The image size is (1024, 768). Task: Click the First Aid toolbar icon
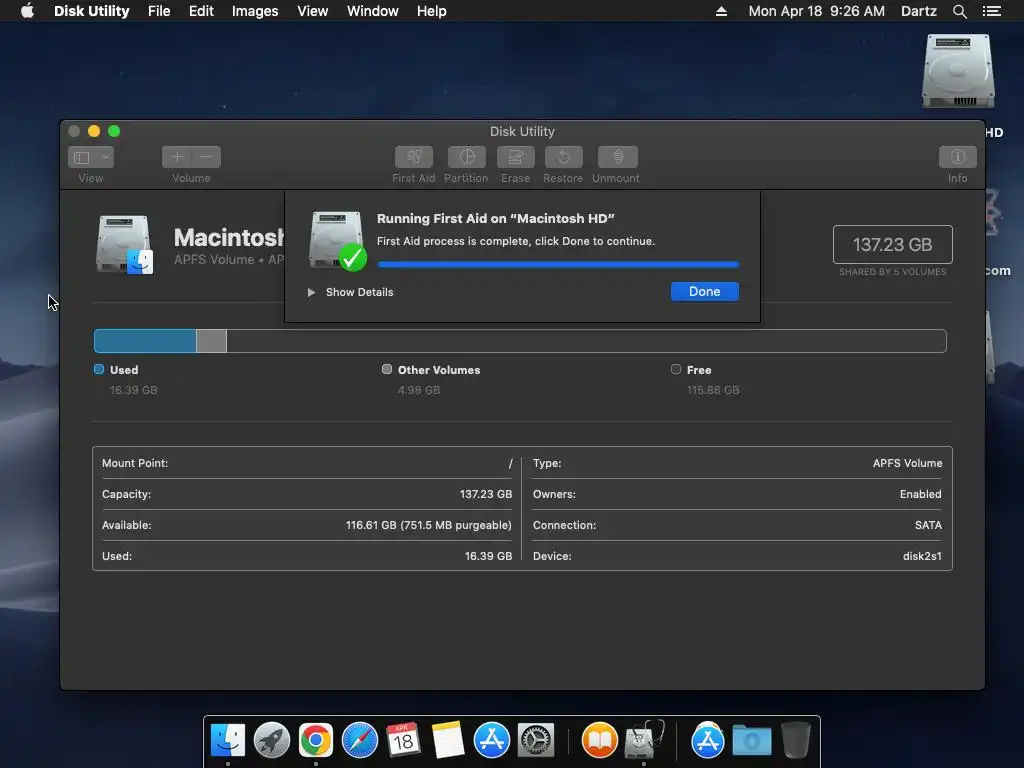(413, 157)
